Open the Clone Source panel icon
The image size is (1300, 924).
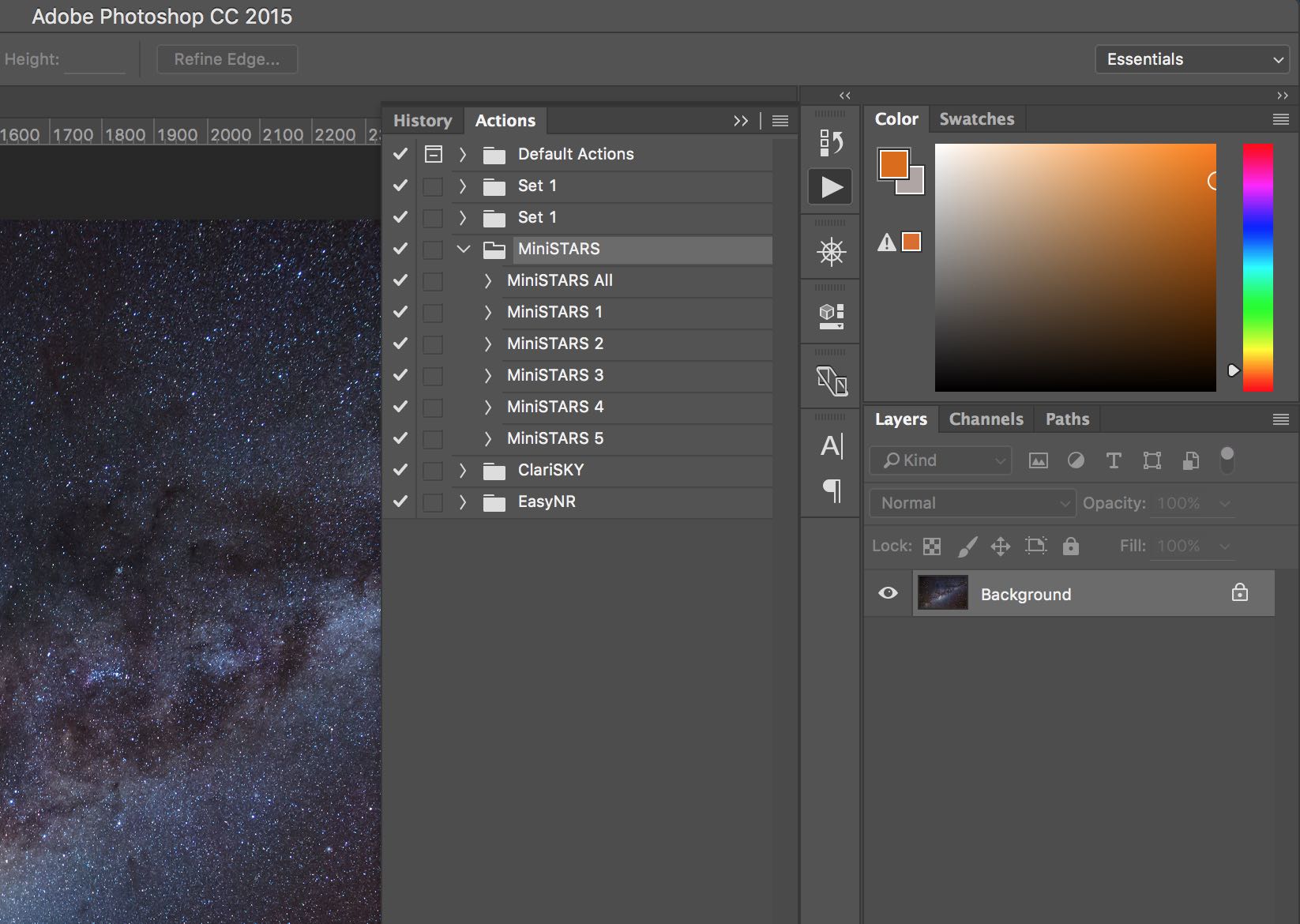(x=832, y=381)
